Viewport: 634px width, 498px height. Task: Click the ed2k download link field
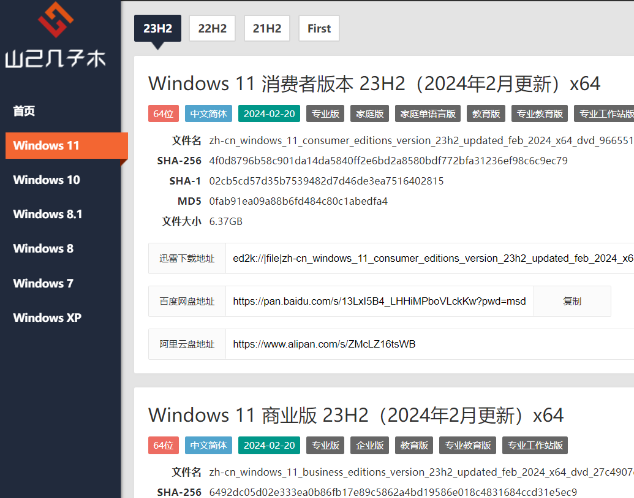click(430, 259)
